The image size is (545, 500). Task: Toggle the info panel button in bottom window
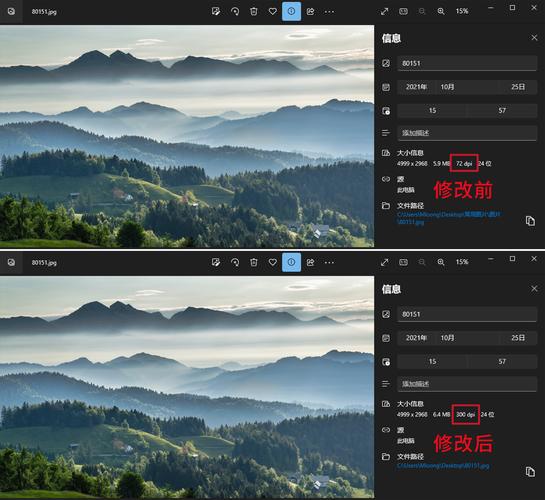pyautogui.click(x=291, y=262)
